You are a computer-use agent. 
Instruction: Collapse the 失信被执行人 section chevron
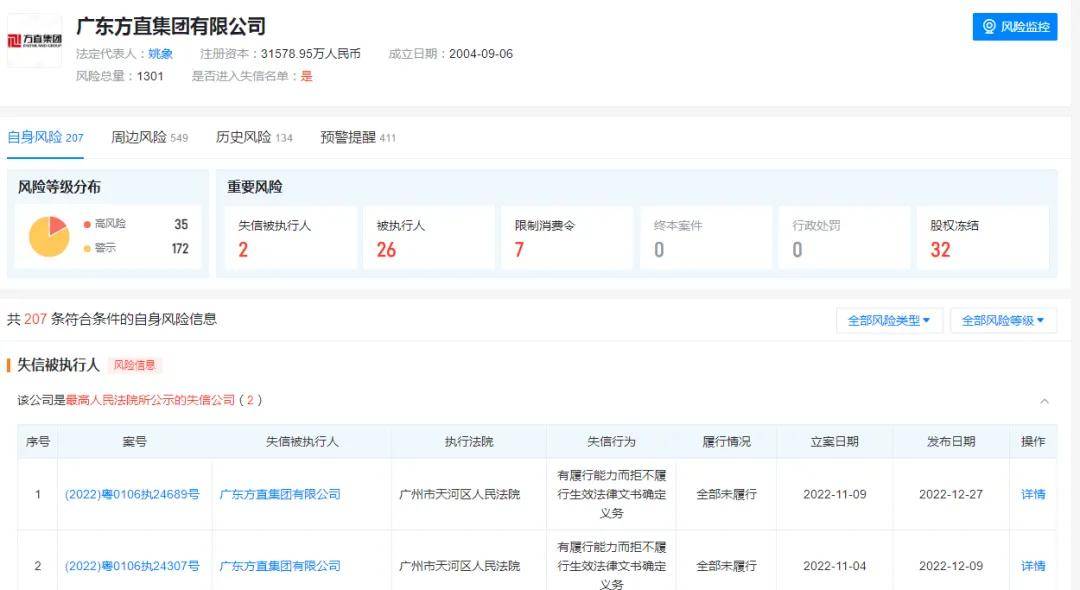[1044, 401]
